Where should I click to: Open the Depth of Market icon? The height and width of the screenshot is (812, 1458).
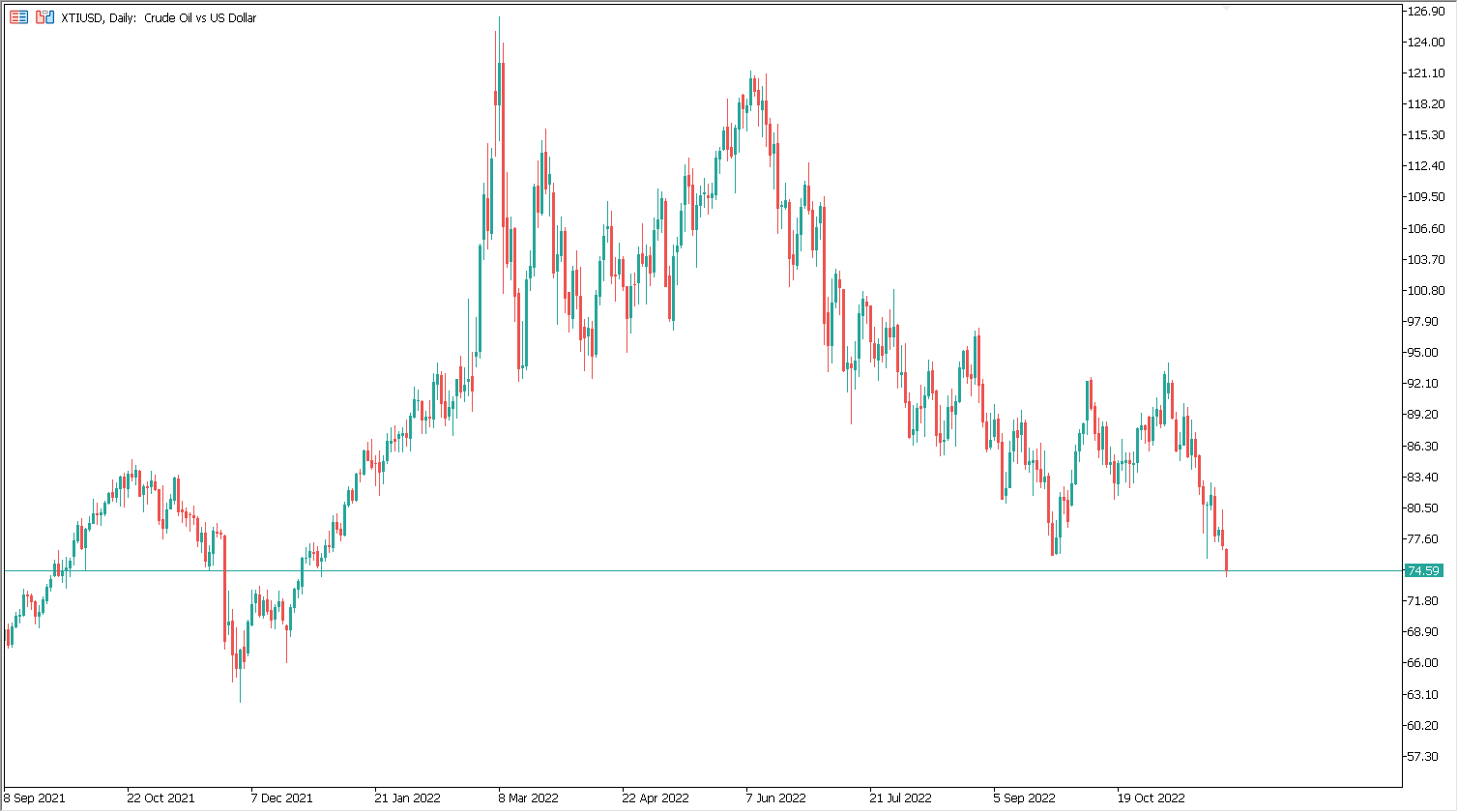click(19, 17)
